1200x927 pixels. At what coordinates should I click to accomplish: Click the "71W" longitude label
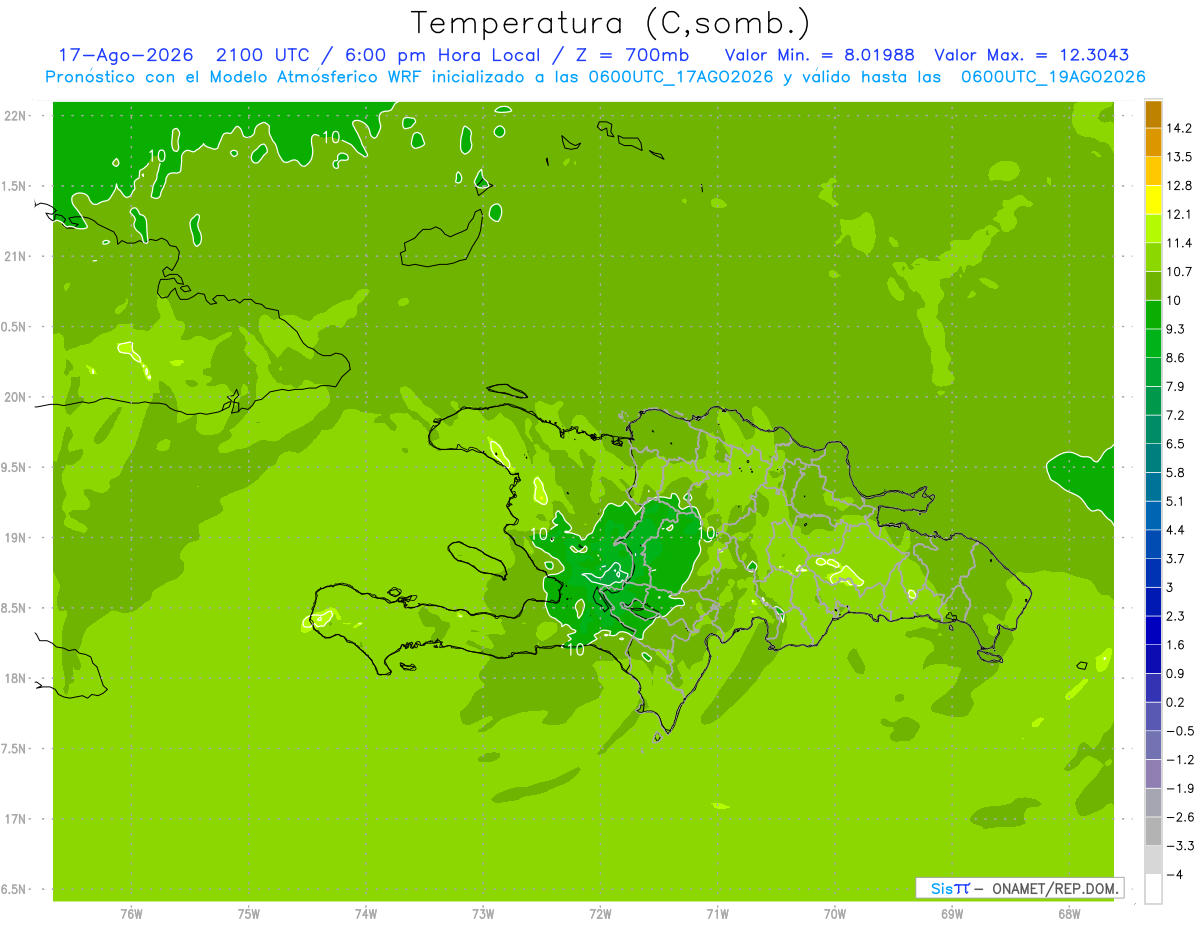(x=718, y=914)
